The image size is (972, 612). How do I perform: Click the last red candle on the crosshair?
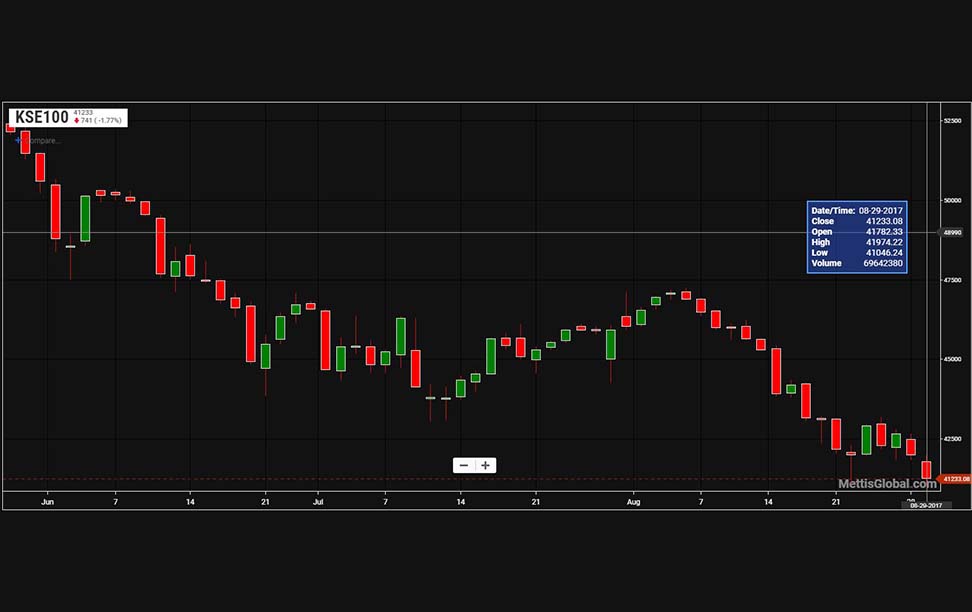926,469
